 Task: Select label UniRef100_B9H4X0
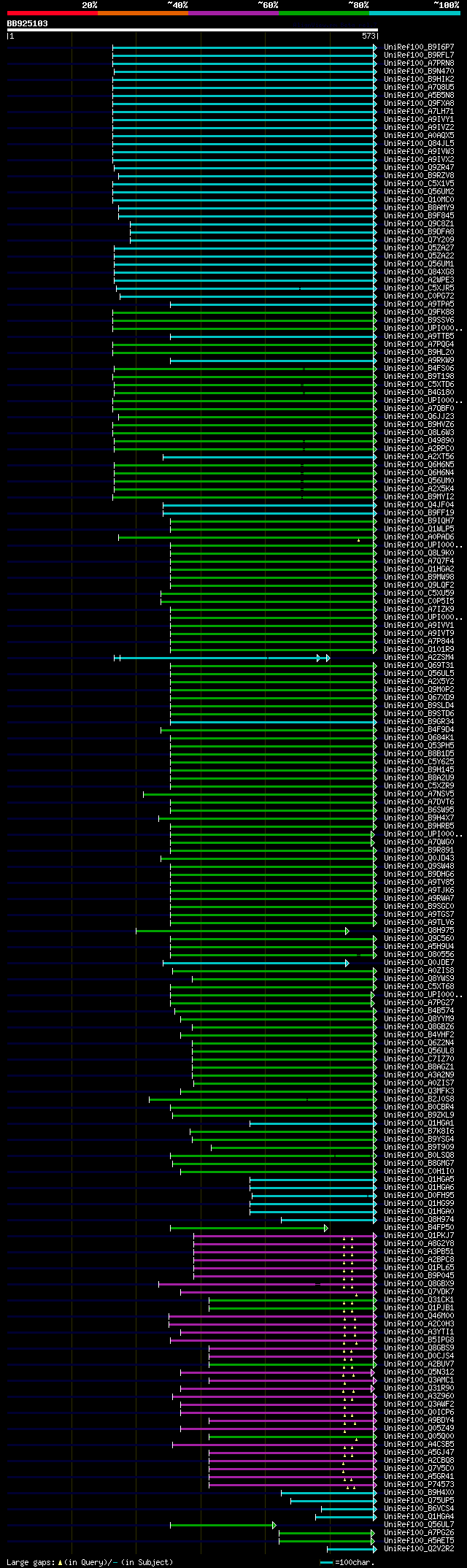pos(419,1492)
